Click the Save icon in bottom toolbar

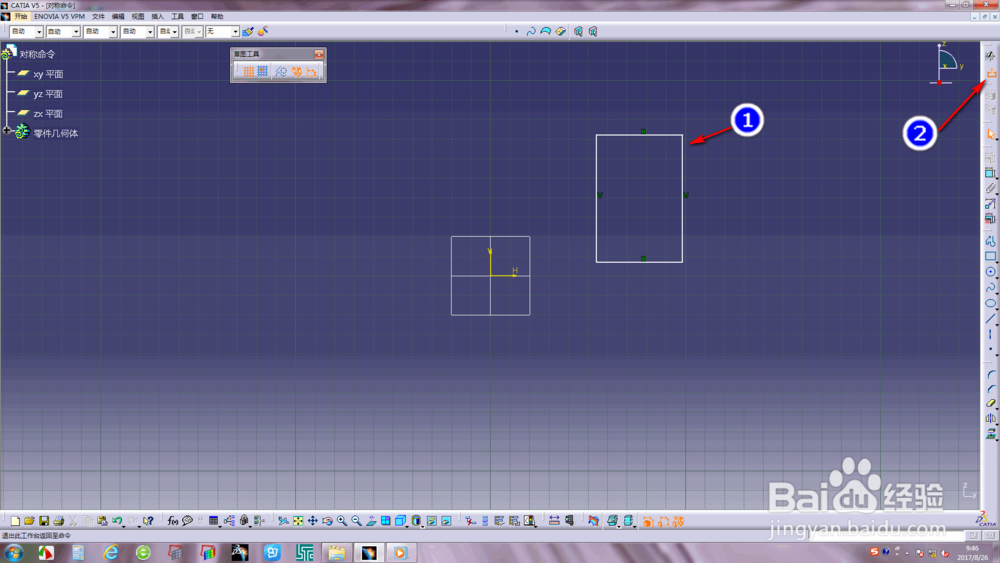pyautogui.click(x=44, y=521)
